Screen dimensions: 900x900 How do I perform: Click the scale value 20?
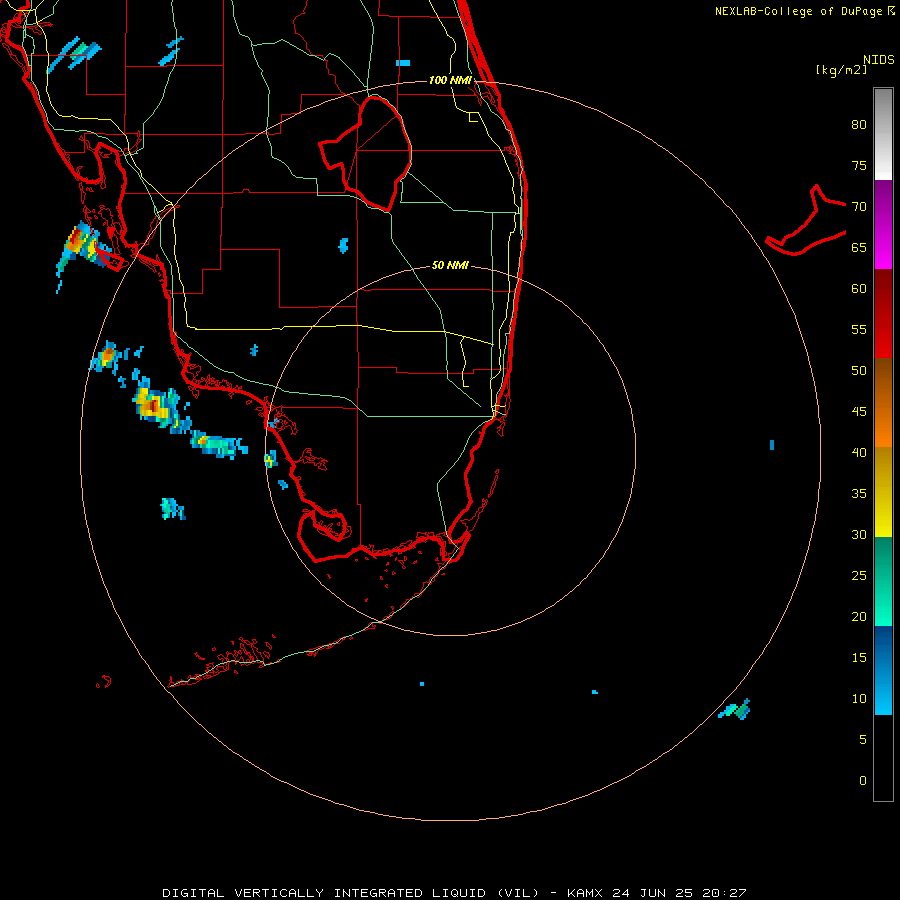pyautogui.click(x=859, y=616)
